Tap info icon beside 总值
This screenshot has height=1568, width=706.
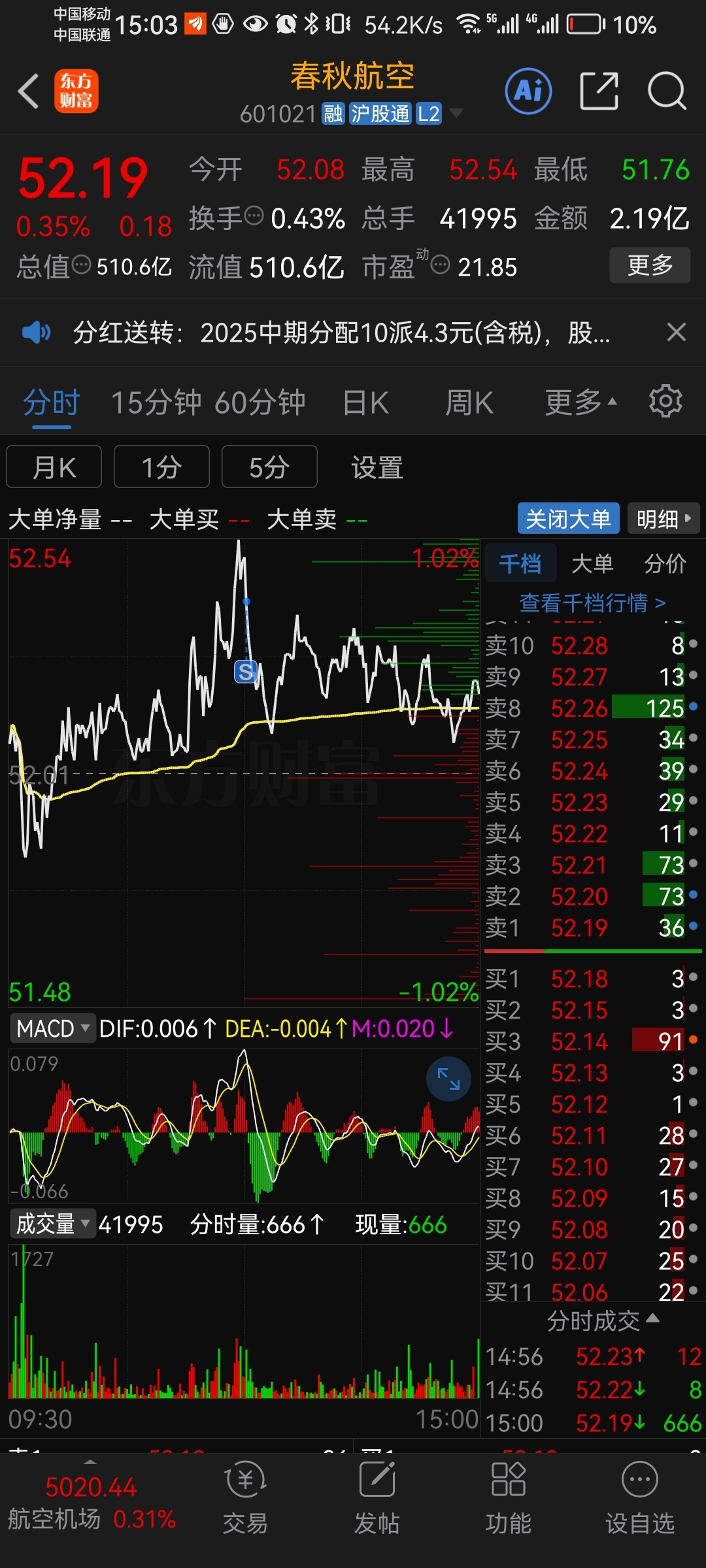click(82, 265)
